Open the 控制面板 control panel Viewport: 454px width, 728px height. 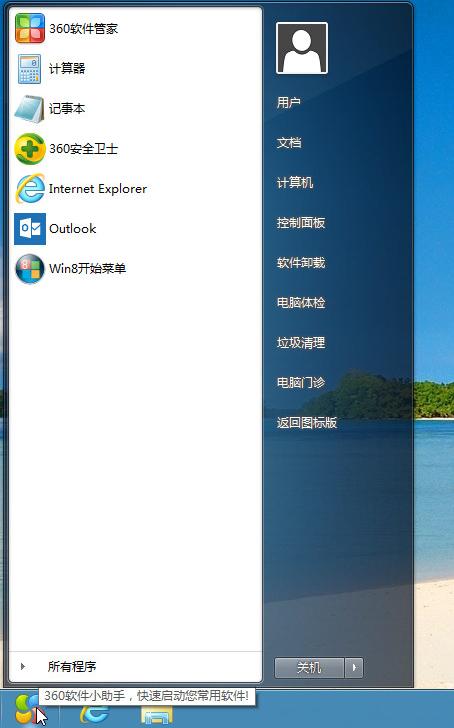pyautogui.click(x=301, y=222)
